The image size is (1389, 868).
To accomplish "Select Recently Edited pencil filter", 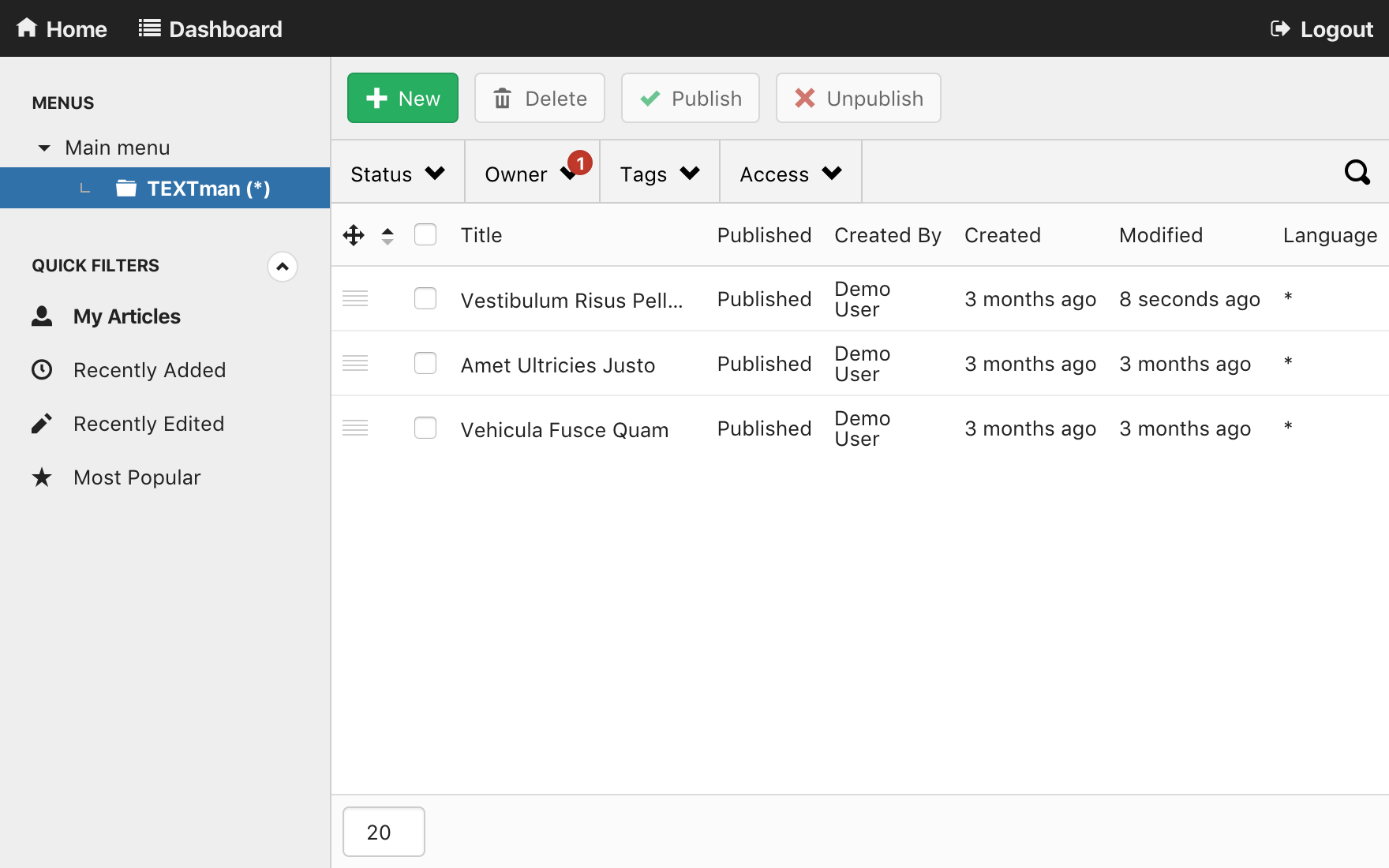I will click(148, 424).
